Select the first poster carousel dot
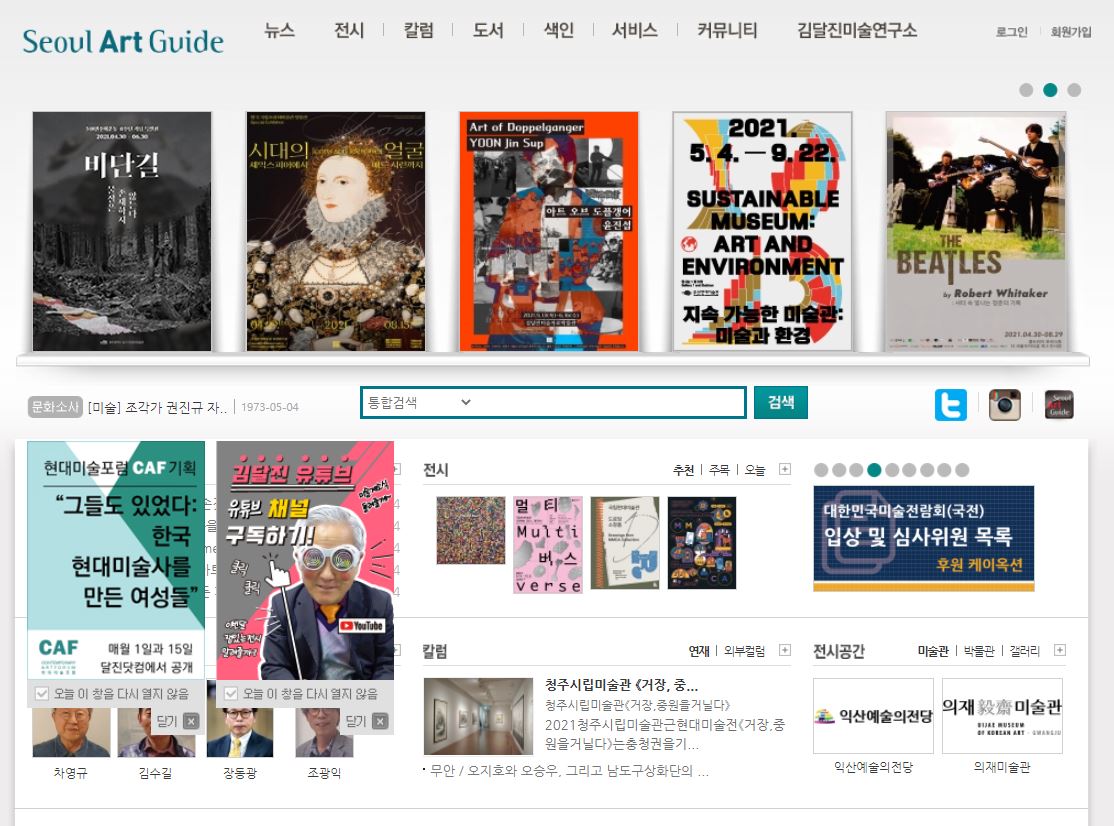1114x826 pixels. [x=1026, y=90]
